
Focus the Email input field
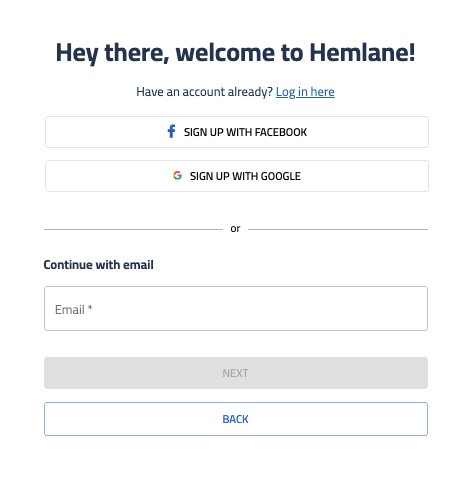pos(236,308)
